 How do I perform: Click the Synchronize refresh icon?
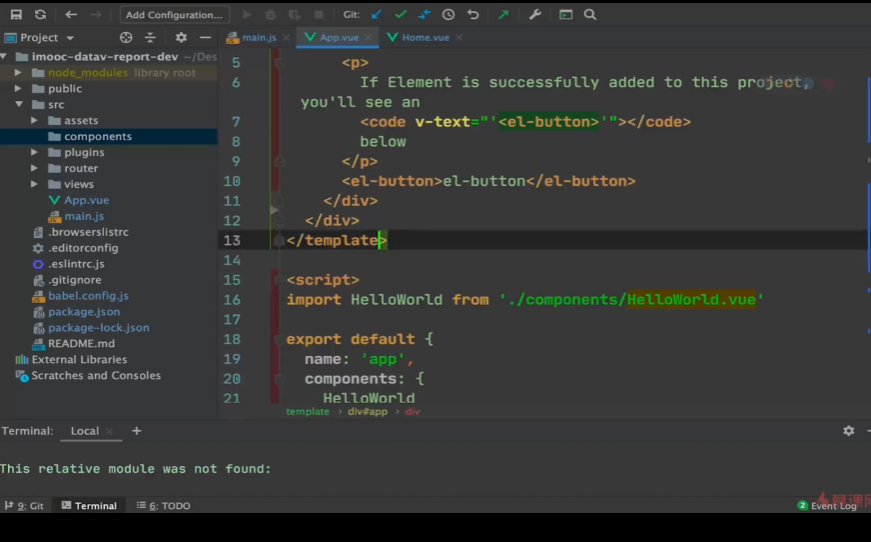tap(40, 15)
